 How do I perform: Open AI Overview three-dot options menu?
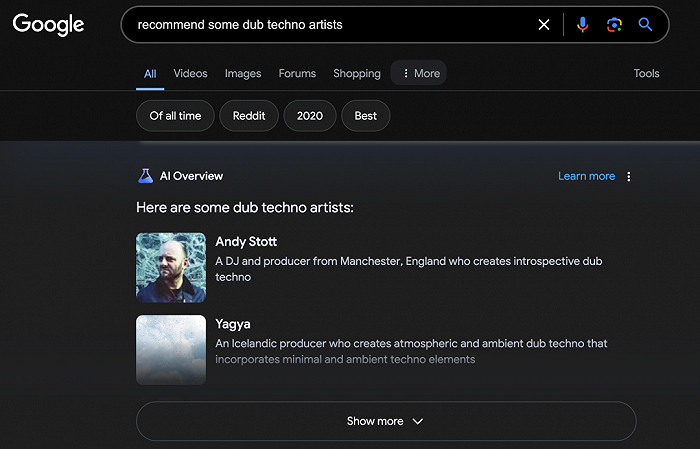click(x=629, y=176)
